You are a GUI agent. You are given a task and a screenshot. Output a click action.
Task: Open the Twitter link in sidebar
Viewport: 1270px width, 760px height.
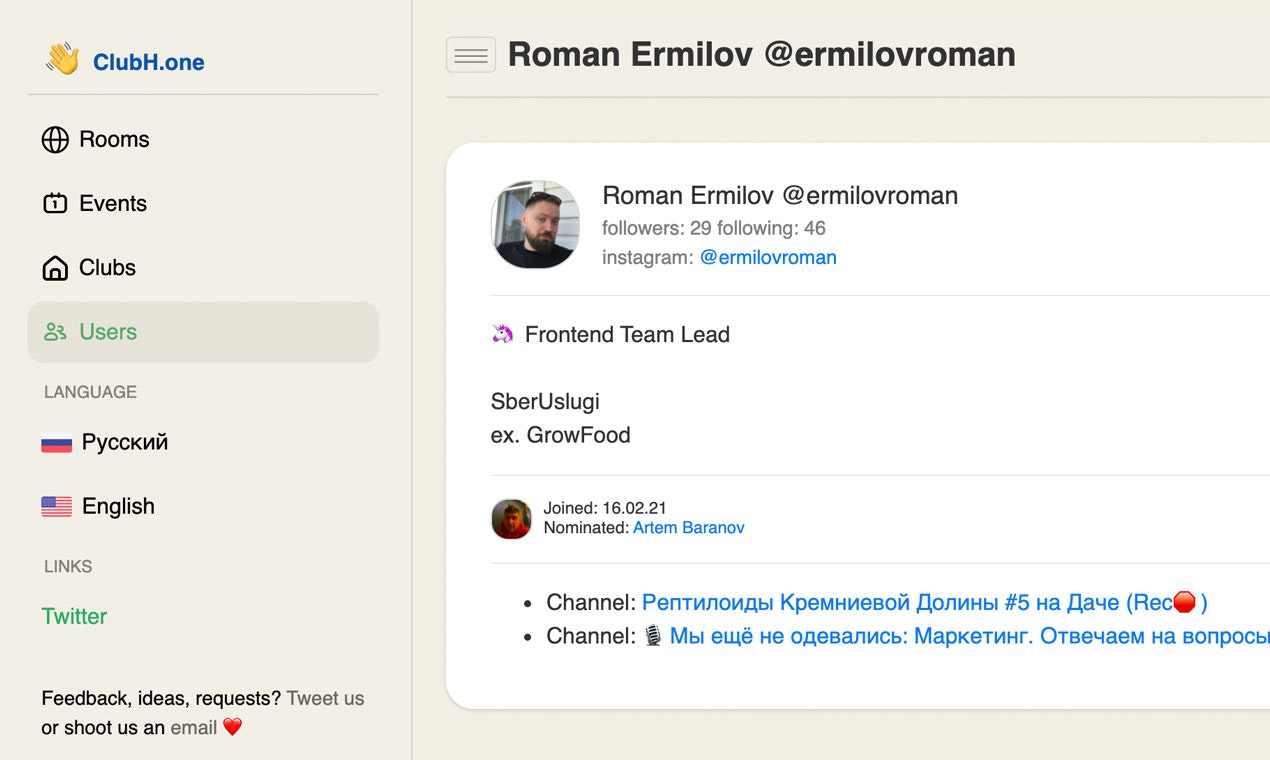(x=74, y=616)
